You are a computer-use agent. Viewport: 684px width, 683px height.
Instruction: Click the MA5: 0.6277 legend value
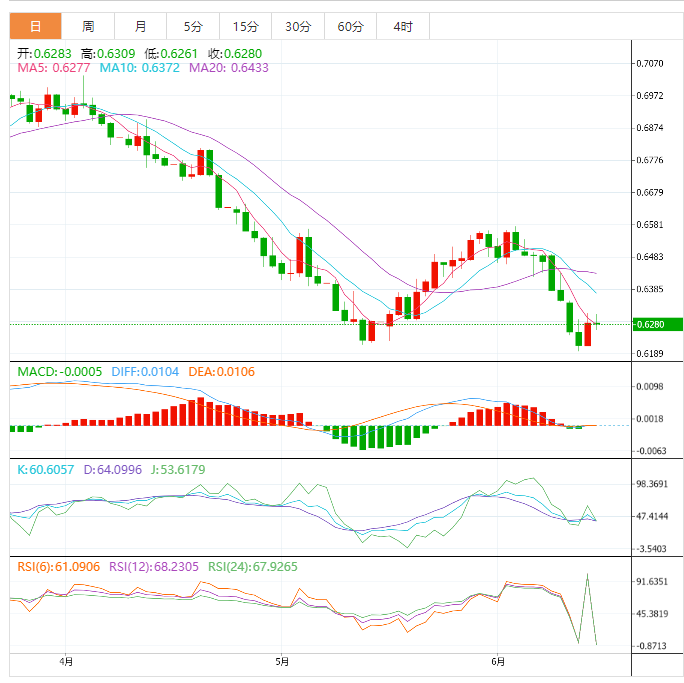pyautogui.click(x=54, y=68)
